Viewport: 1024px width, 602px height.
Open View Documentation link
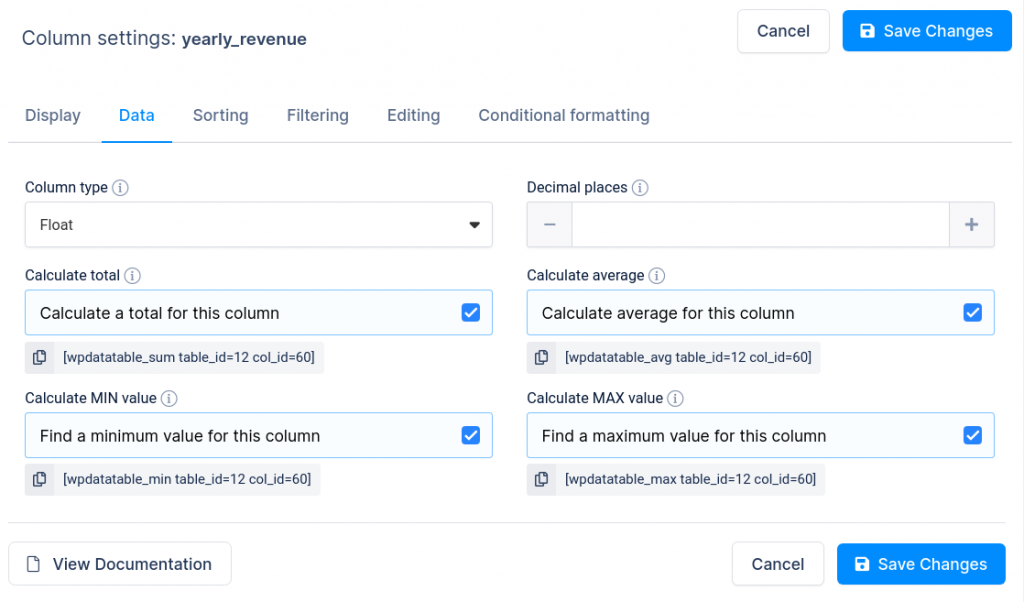pos(119,564)
